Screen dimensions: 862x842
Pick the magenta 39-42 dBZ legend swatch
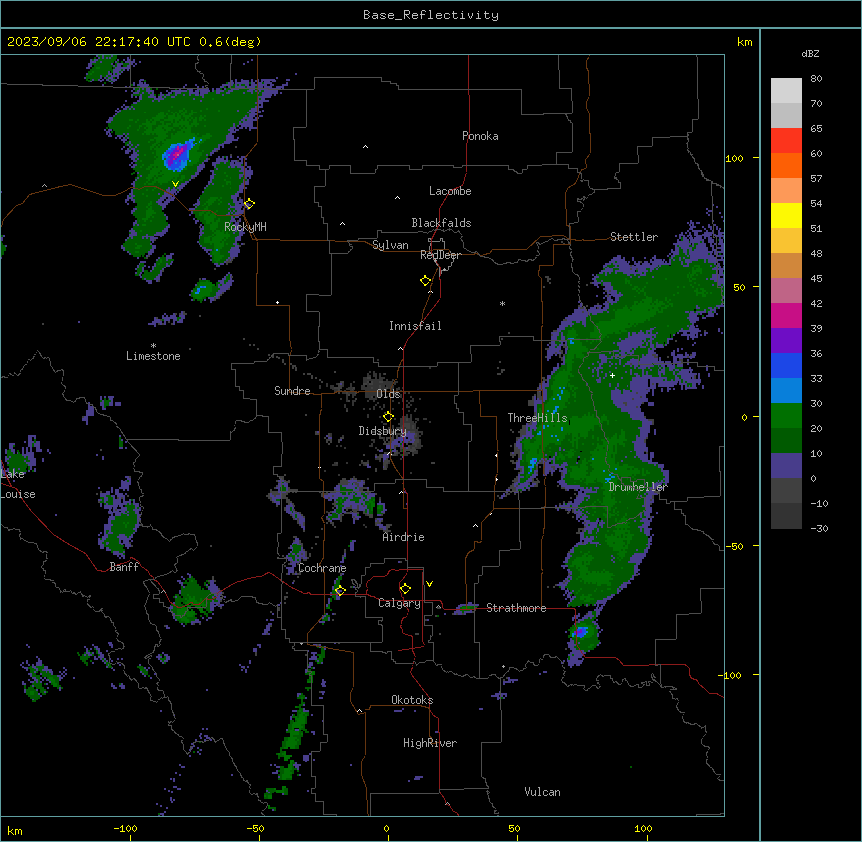[x=786, y=315]
